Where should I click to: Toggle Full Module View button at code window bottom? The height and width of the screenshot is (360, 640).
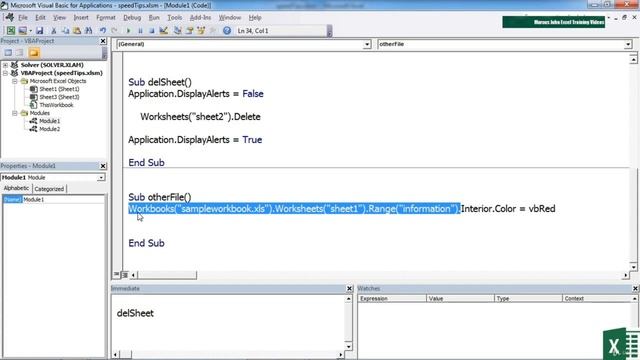[124, 275]
